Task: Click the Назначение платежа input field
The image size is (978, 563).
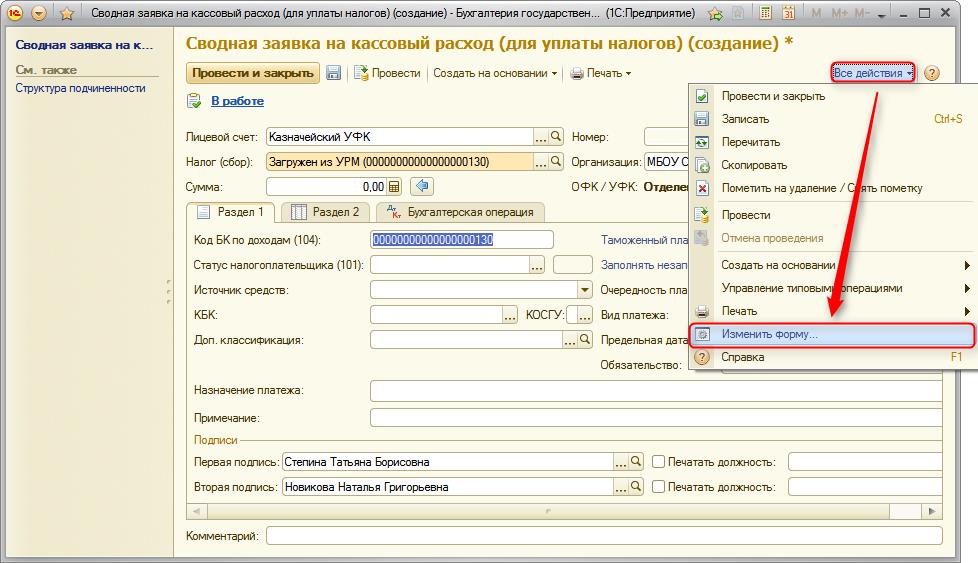Action: 656,390
